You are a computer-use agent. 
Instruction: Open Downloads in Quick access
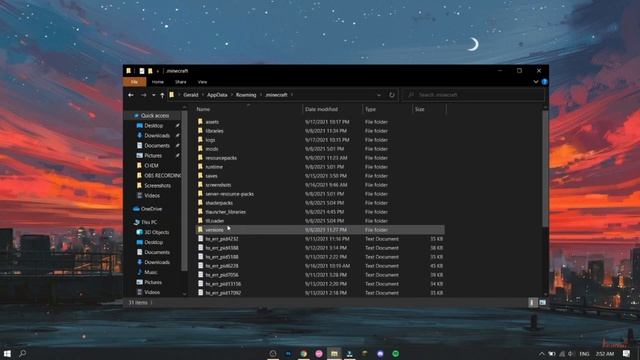click(x=157, y=136)
